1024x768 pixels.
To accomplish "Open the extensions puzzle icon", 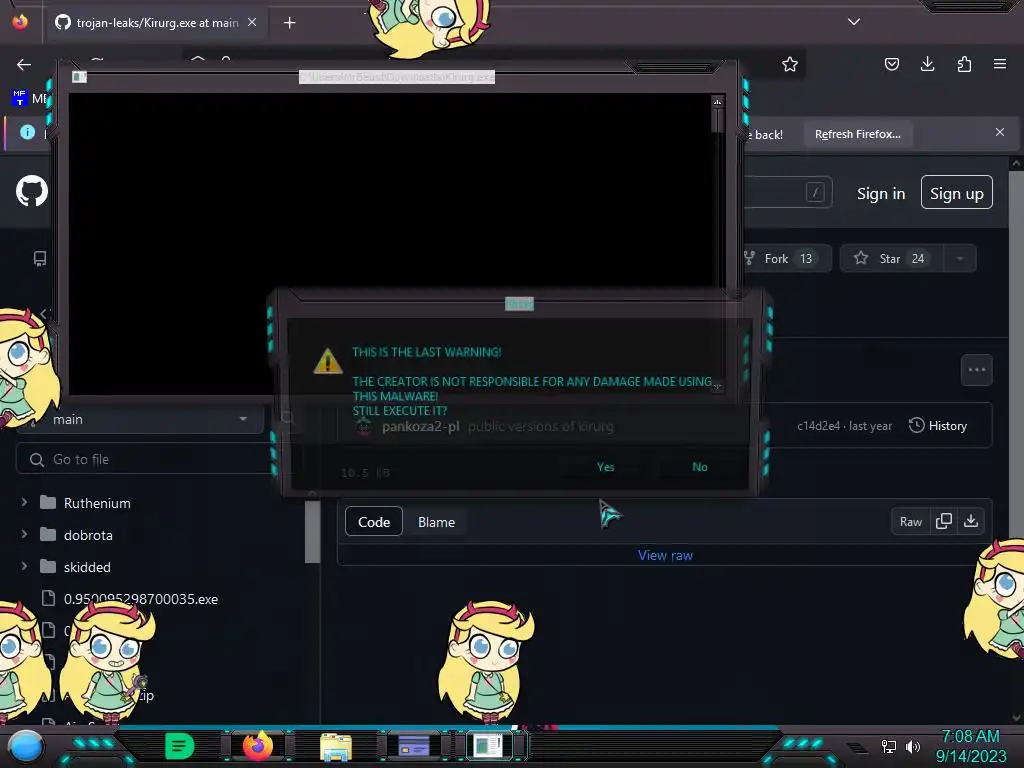I will point(964,64).
